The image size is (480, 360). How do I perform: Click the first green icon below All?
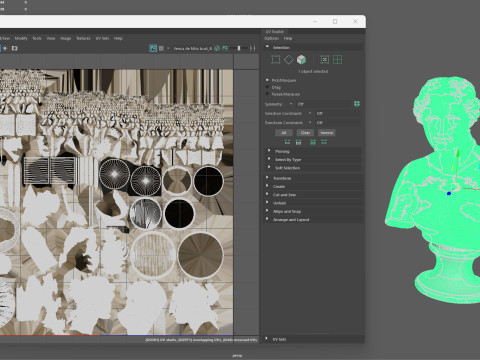tap(287, 142)
